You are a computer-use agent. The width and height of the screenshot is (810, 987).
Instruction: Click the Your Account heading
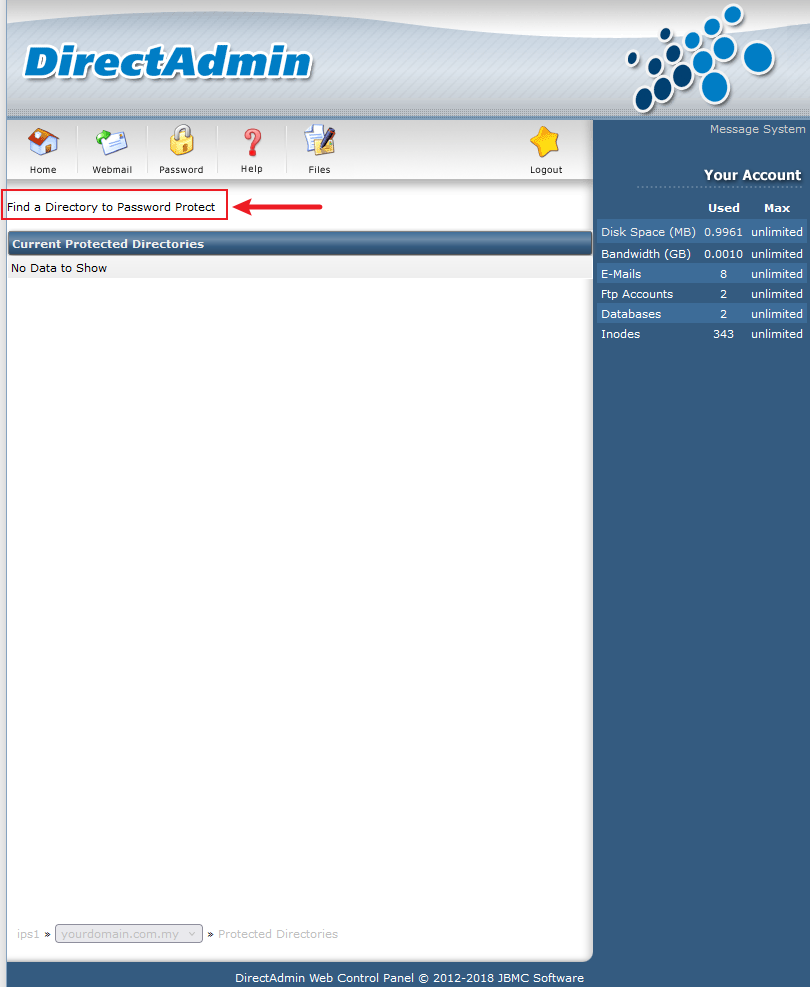pyautogui.click(x=752, y=175)
